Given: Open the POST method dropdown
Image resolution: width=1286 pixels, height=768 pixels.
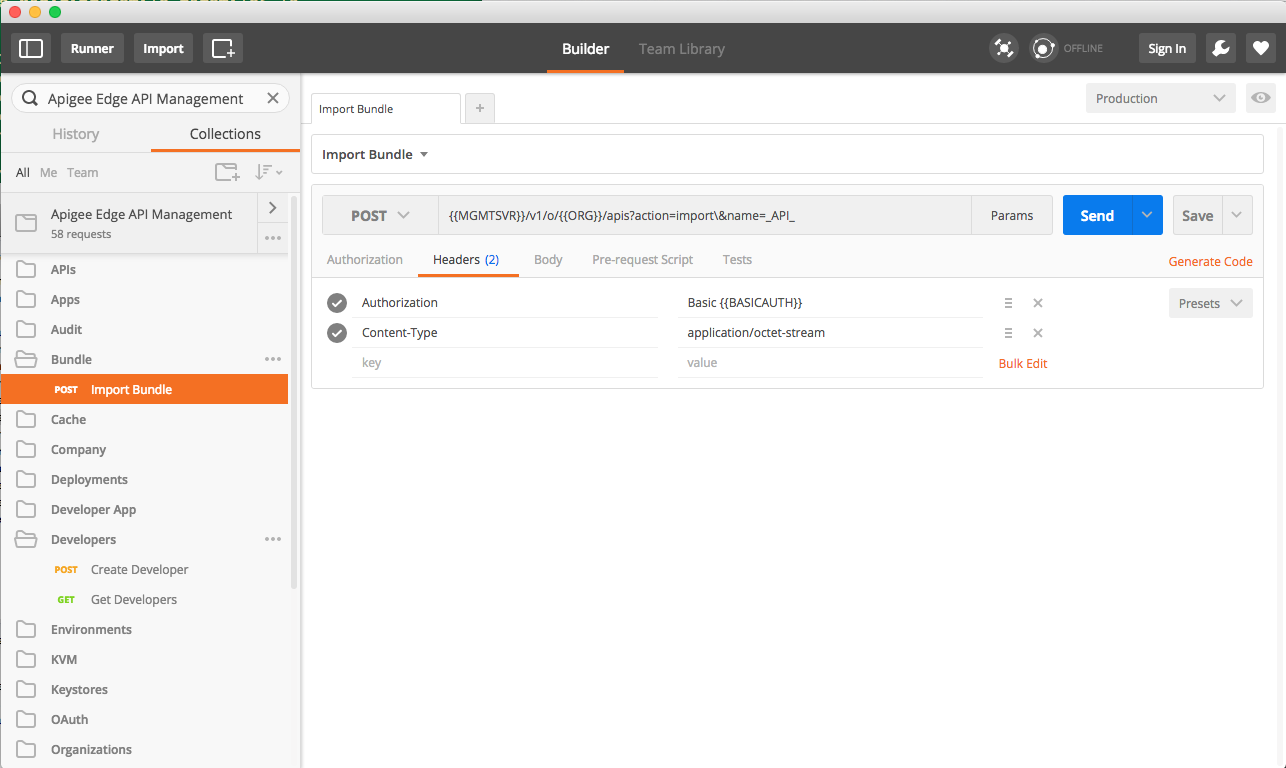Looking at the screenshot, I should [380, 215].
